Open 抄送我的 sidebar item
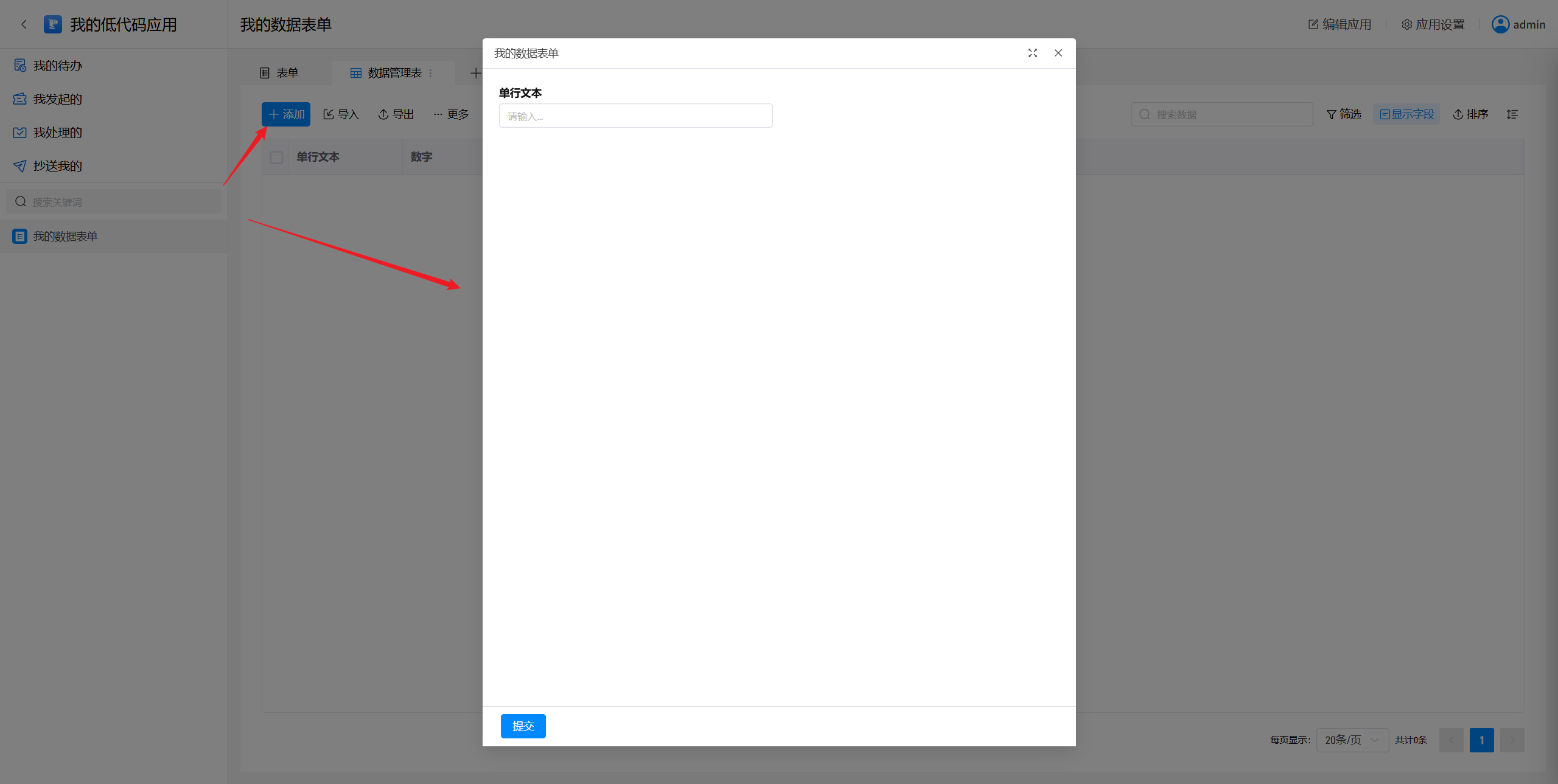The height and width of the screenshot is (784, 1558). pyautogui.click(x=57, y=166)
